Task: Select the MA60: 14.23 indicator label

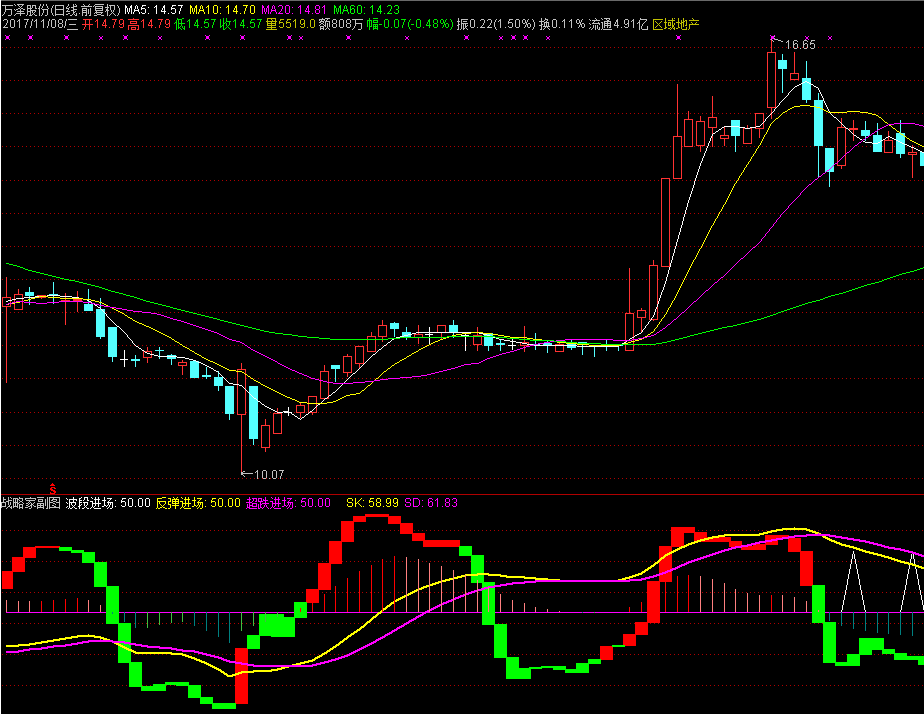Action: pos(367,9)
